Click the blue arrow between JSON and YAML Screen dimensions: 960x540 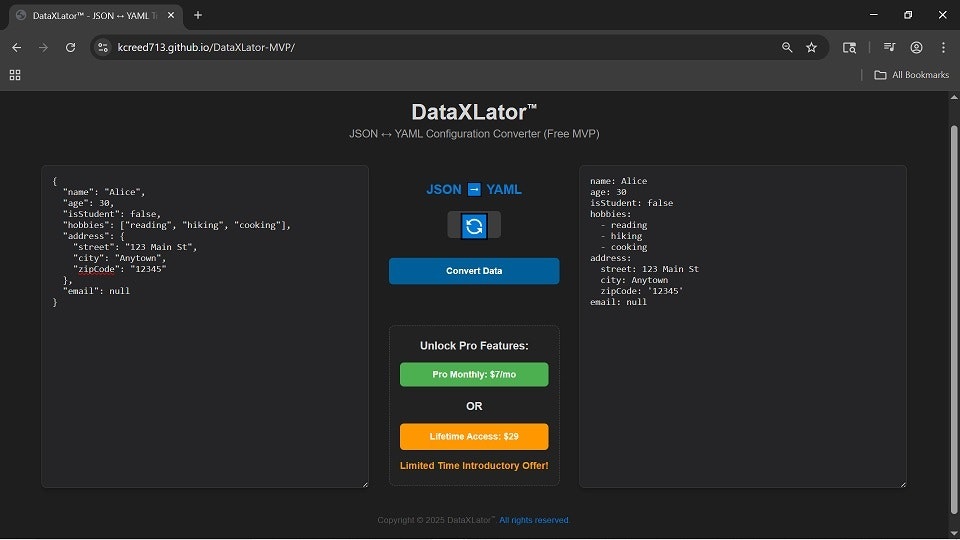pyautogui.click(x=474, y=190)
